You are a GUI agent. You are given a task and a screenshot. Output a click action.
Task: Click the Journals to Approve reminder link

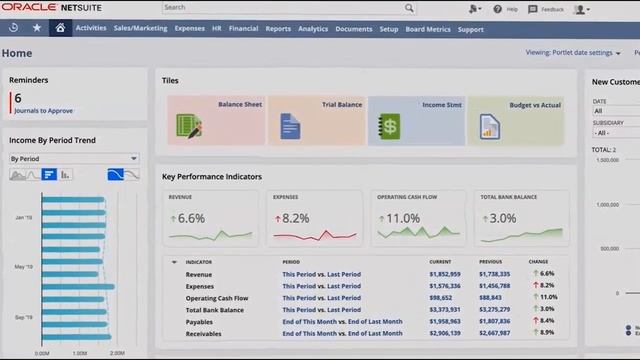tap(44, 111)
